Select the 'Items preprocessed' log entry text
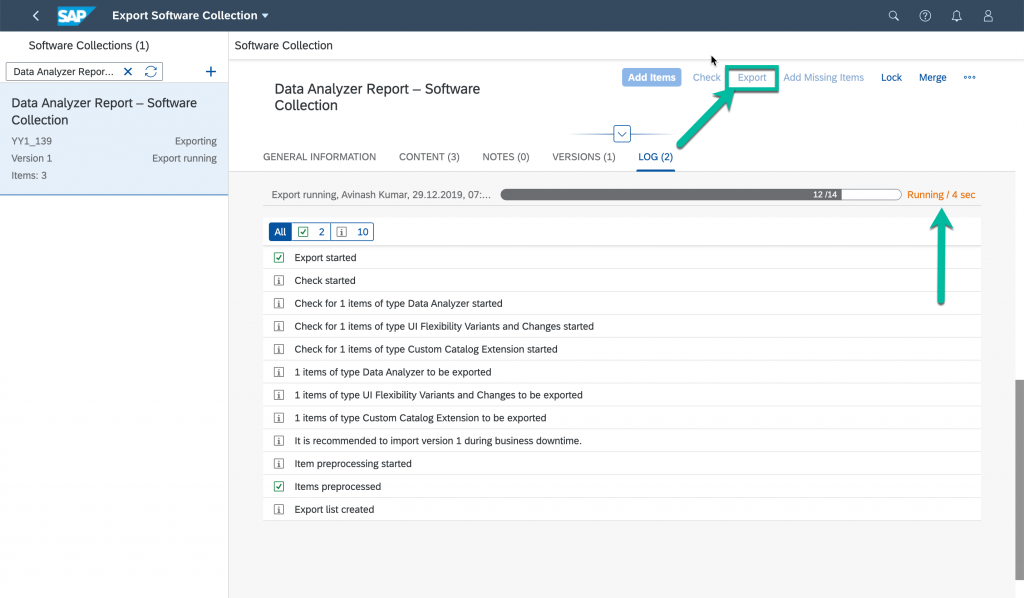Image resolution: width=1024 pixels, height=598 pixels. tap(337, 486)
